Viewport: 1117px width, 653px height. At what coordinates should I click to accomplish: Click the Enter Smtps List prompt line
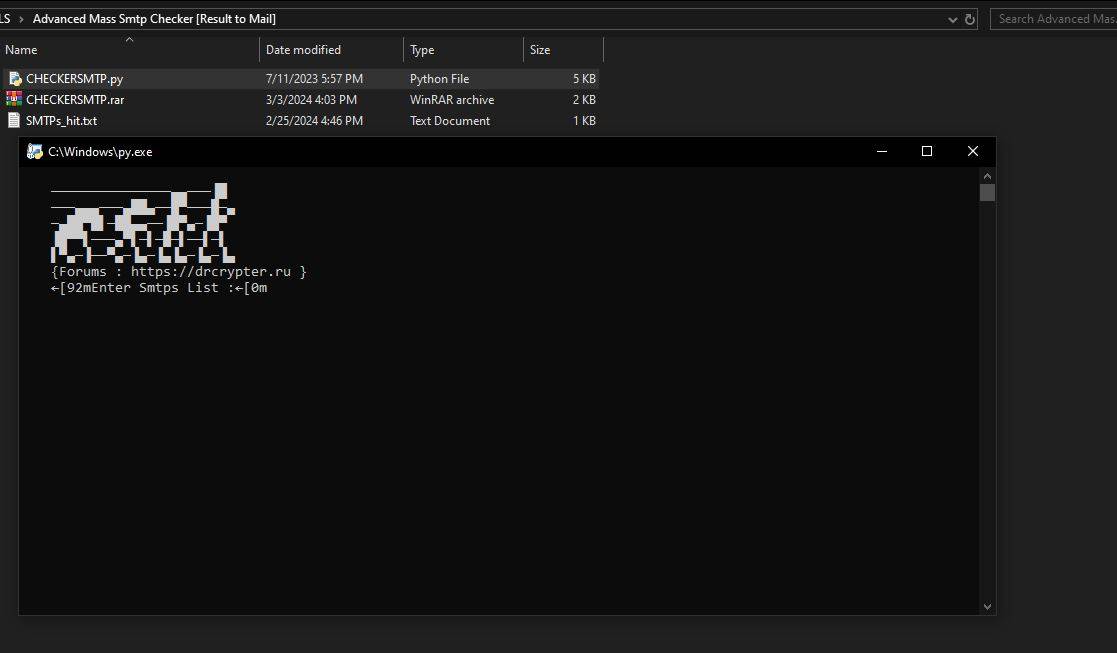tap(159, 288)
